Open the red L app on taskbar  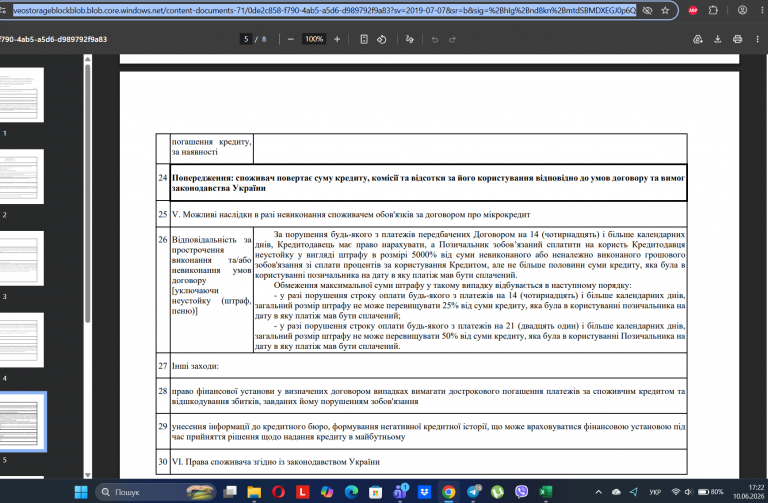(303, 492)
